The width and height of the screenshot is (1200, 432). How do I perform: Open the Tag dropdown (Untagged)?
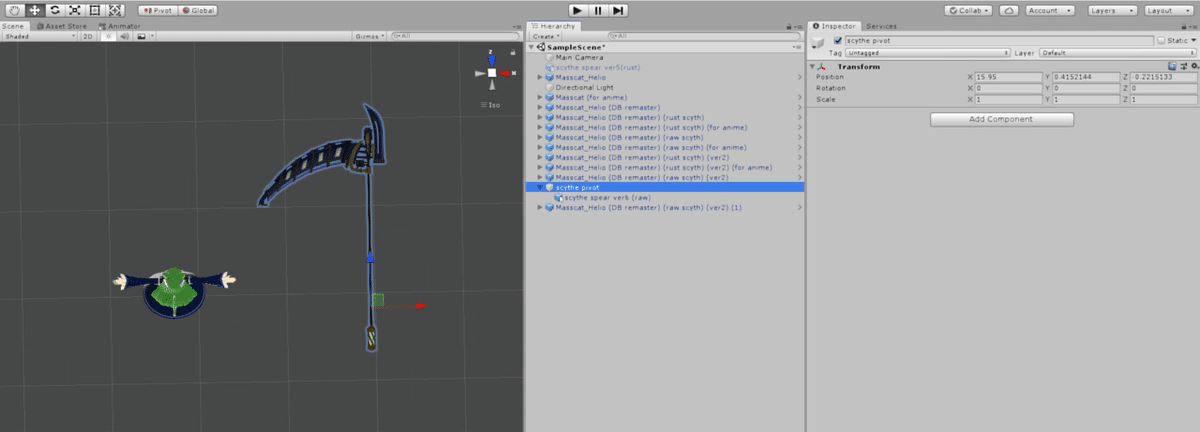[928, 52]
